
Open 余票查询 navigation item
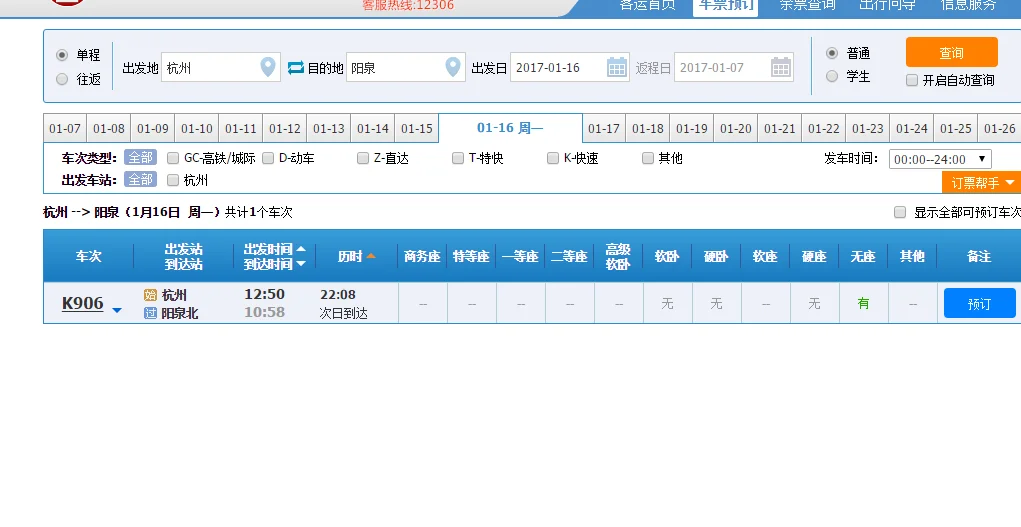(807, 5)
